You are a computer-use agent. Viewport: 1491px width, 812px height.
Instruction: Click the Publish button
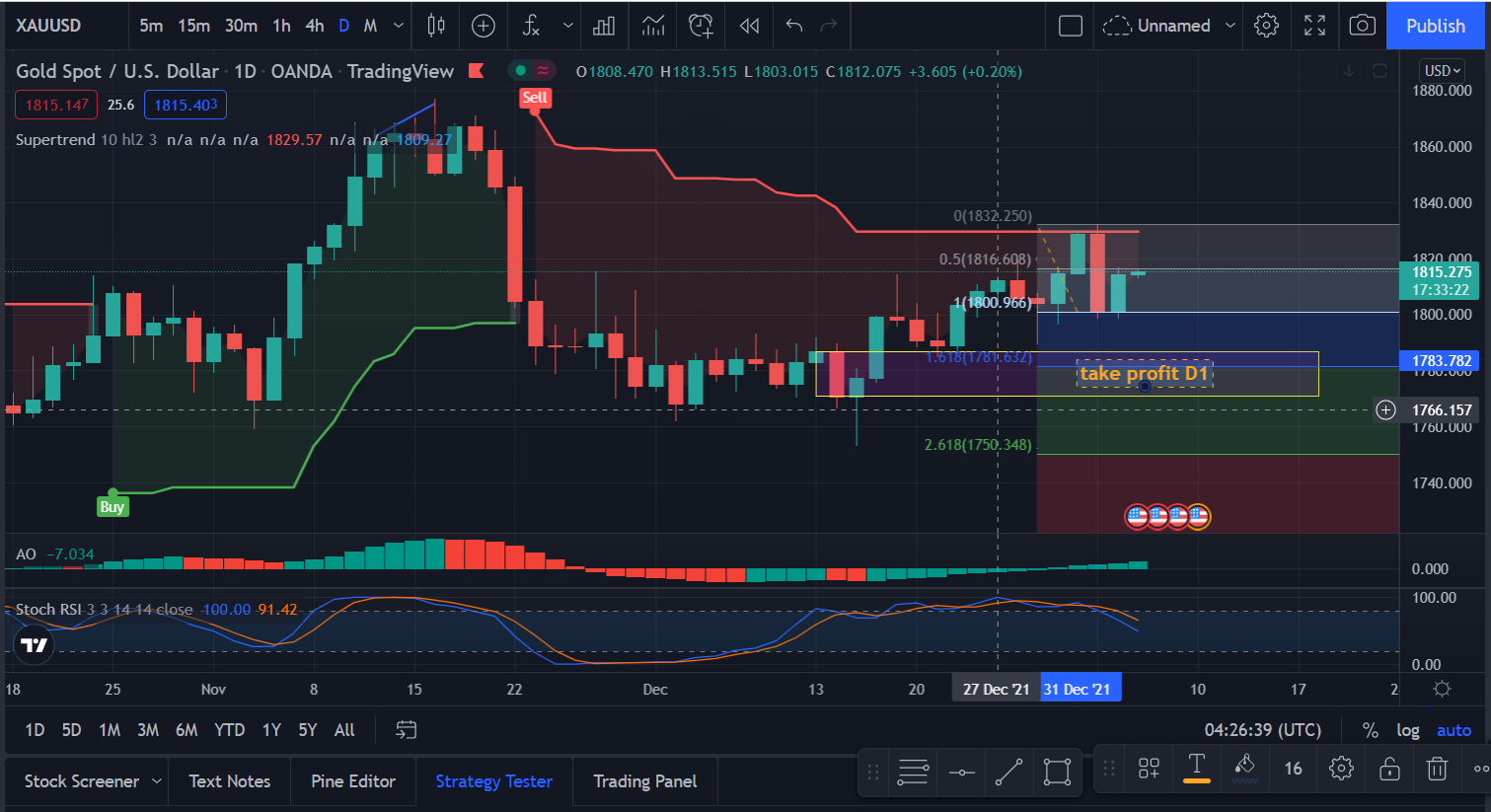(1436, 26)
